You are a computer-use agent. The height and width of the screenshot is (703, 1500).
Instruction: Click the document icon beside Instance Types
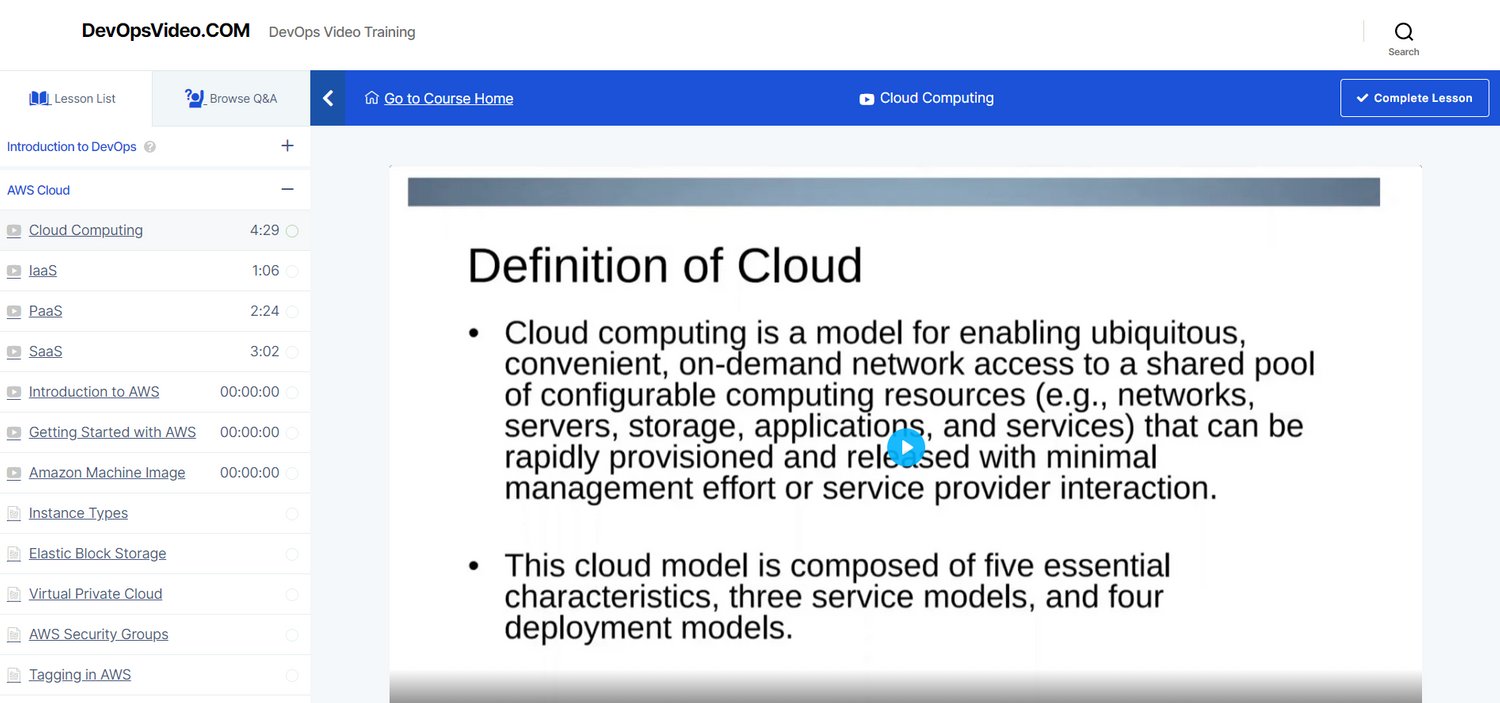pos(14,514)
